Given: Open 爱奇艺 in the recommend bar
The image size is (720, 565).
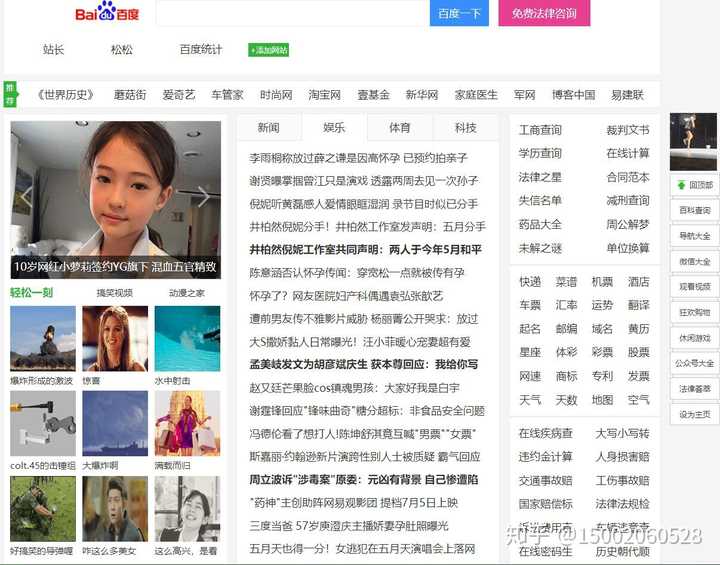Looking at the screenshot, I should coord(179,95).
